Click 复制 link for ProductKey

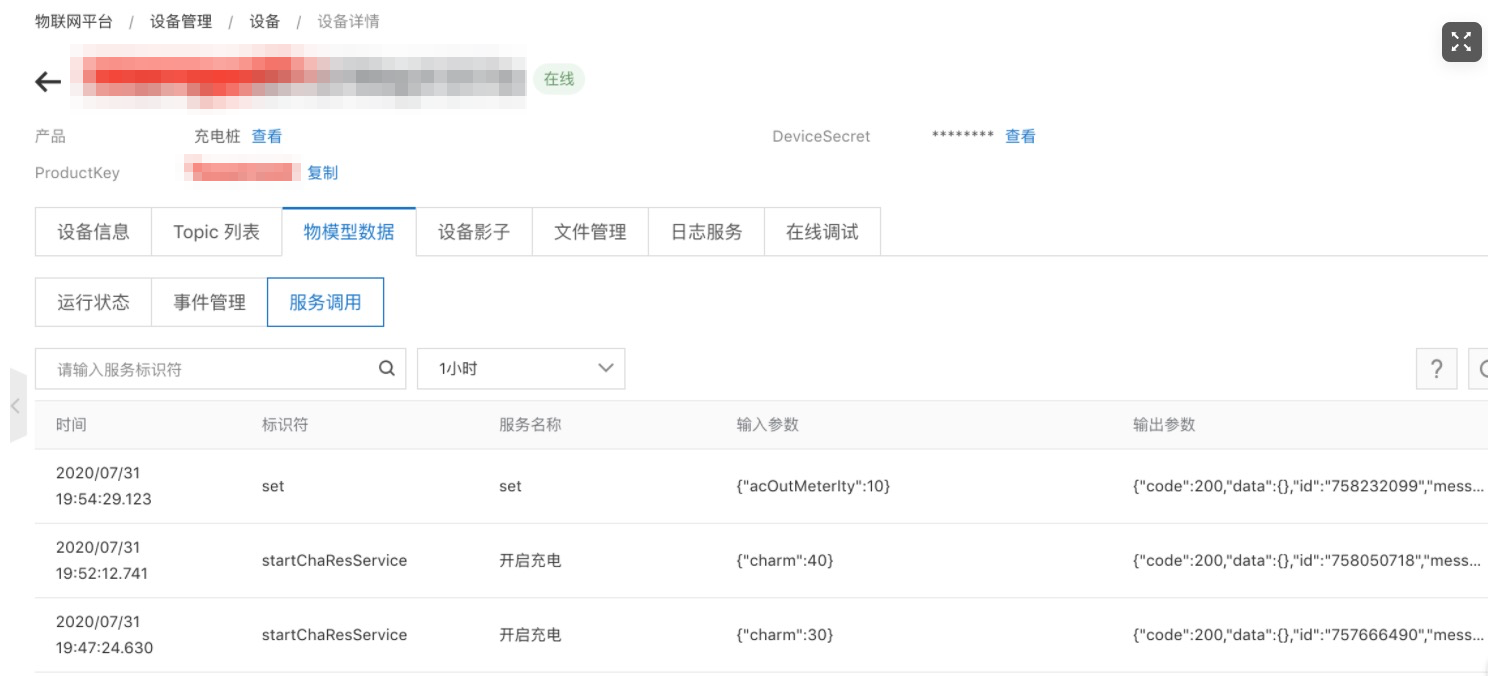click(x=322, y=172)
